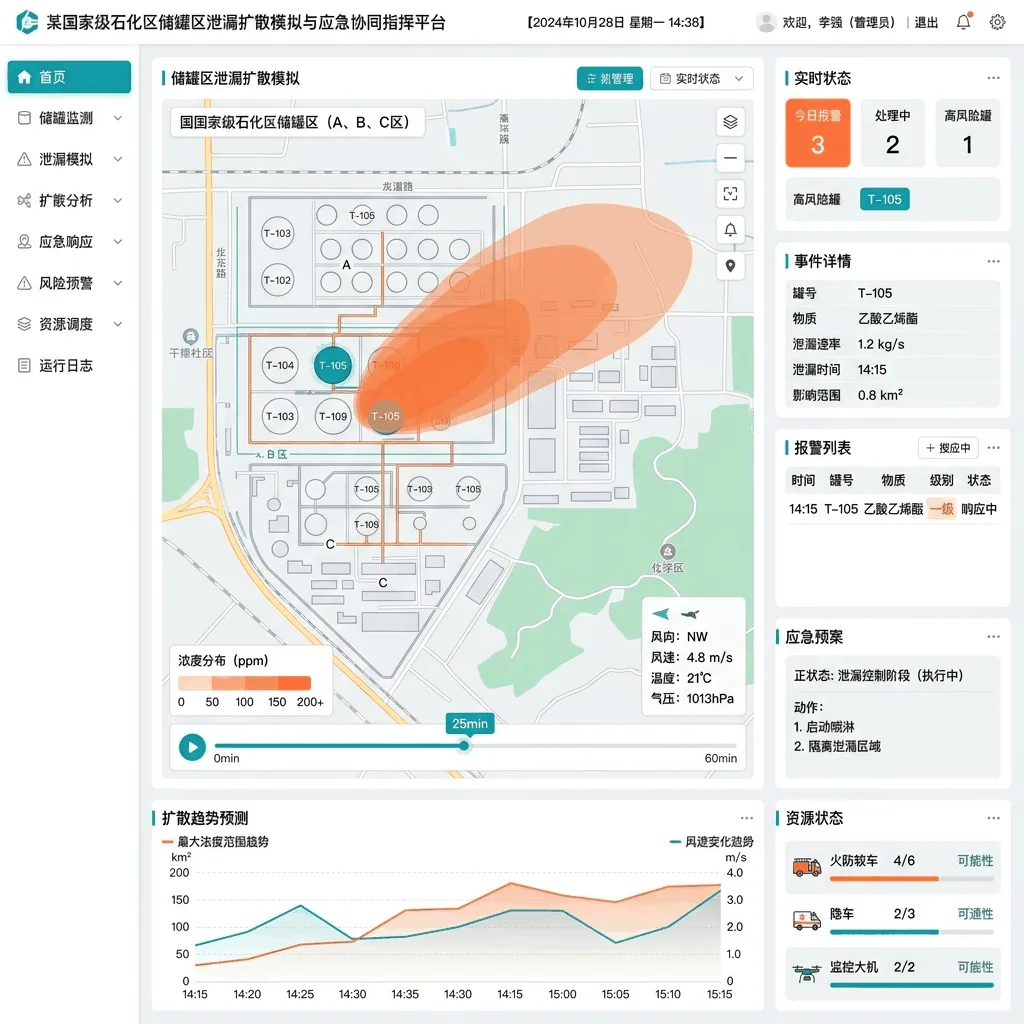Select the highlighted T-105 tank on map

(x=333, y=365)
